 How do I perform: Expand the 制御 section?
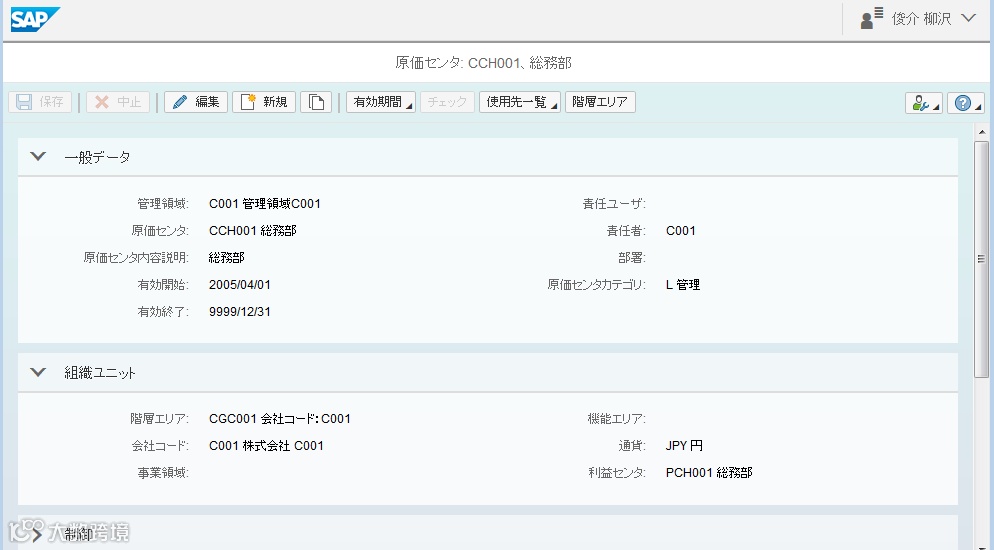pos(38,534)
